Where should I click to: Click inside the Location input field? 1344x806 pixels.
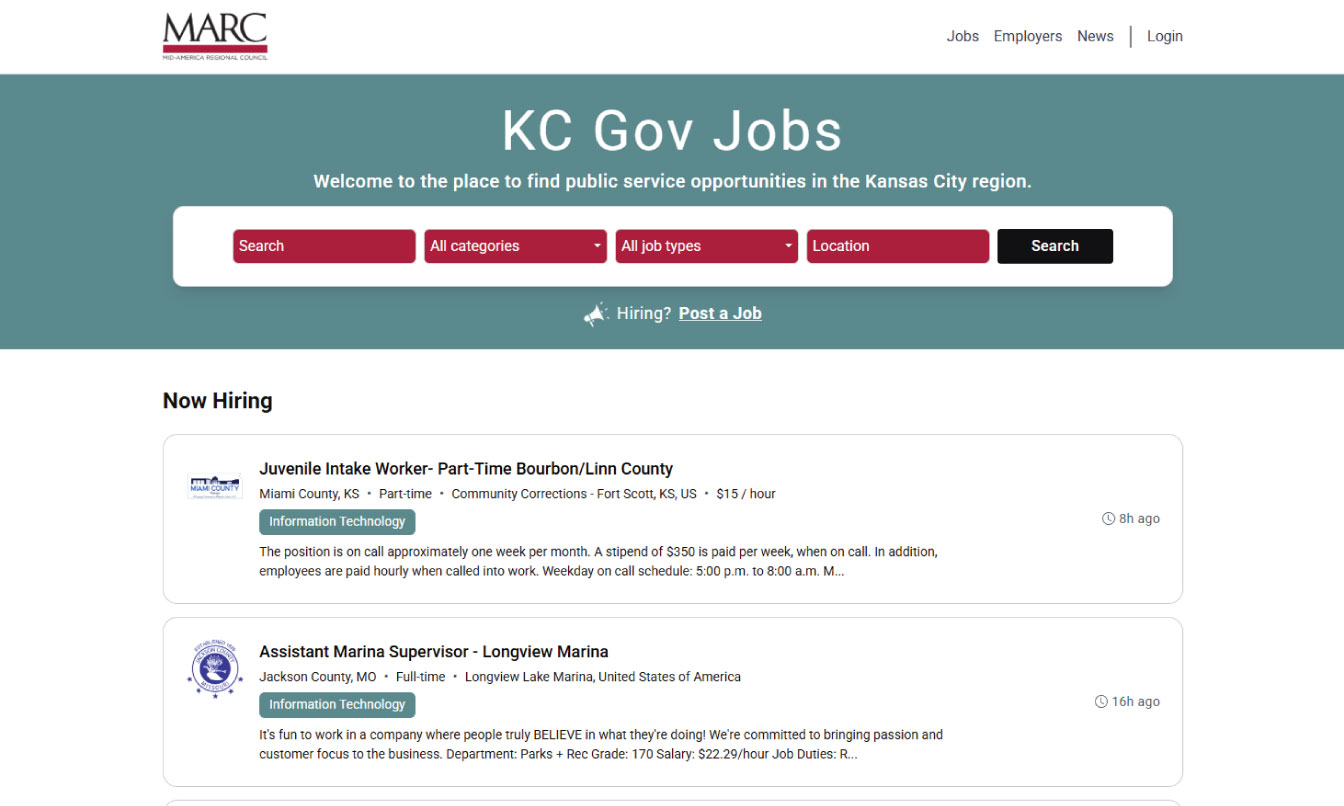point(897,246)
